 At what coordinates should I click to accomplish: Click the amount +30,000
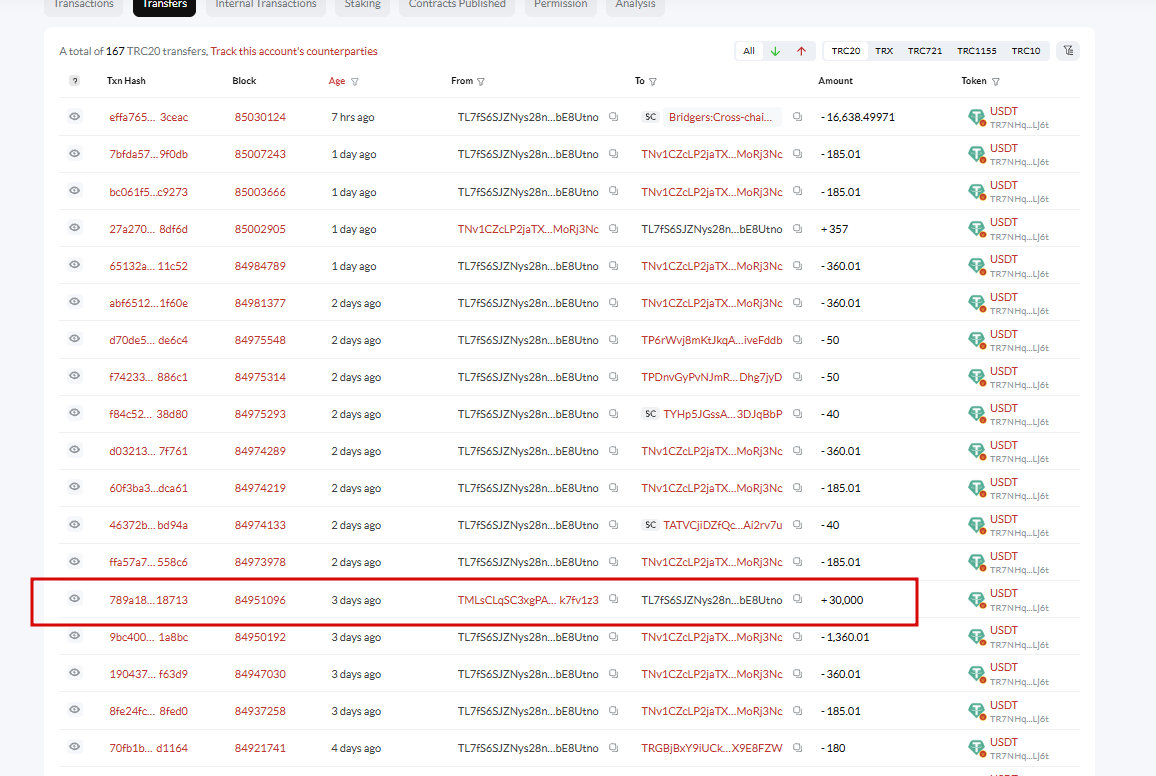[842, 600]
